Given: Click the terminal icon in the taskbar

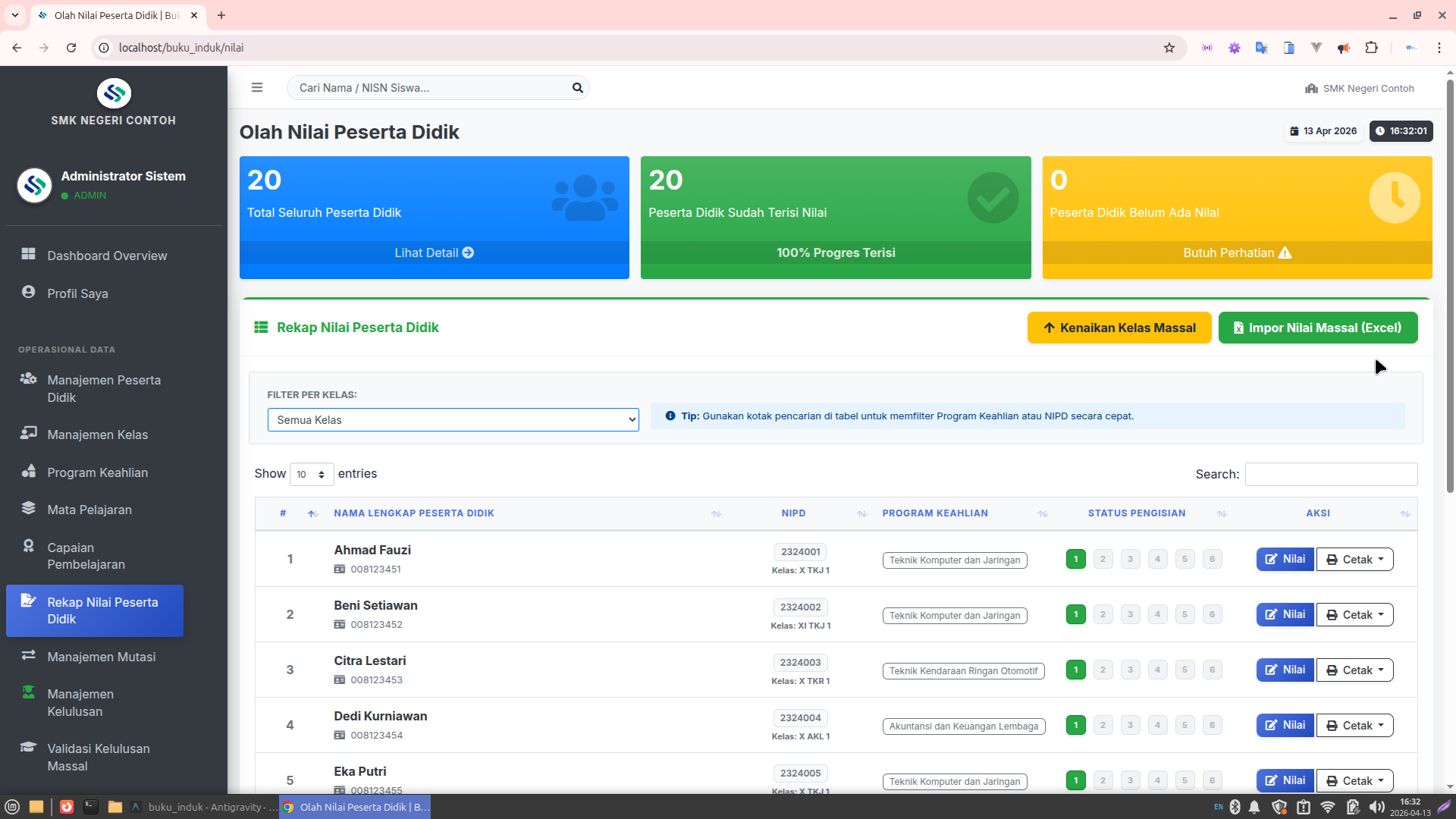Looking at the screenshot, I should [x=91, y=807].
